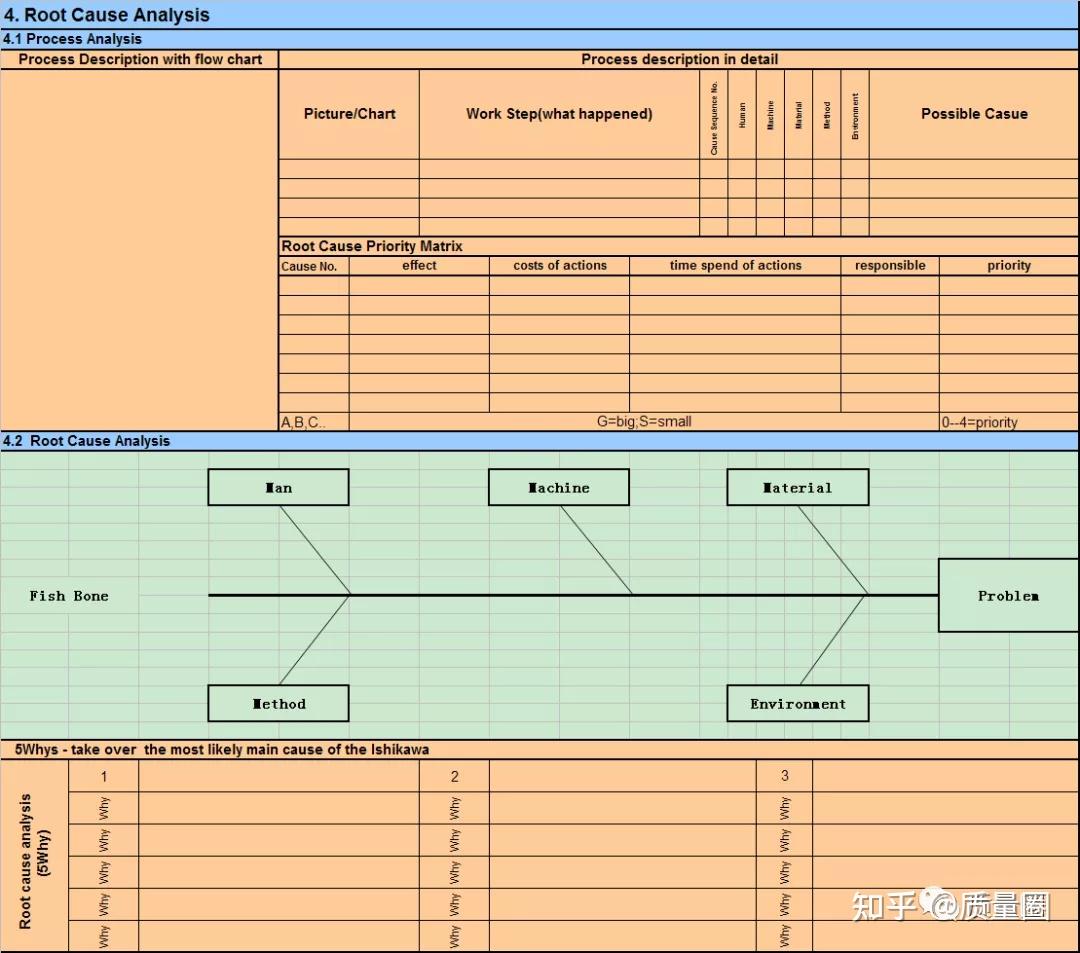Click the 5Whys column number 2 cell
The image size is (1080, 953).
(x=454, y=776)
